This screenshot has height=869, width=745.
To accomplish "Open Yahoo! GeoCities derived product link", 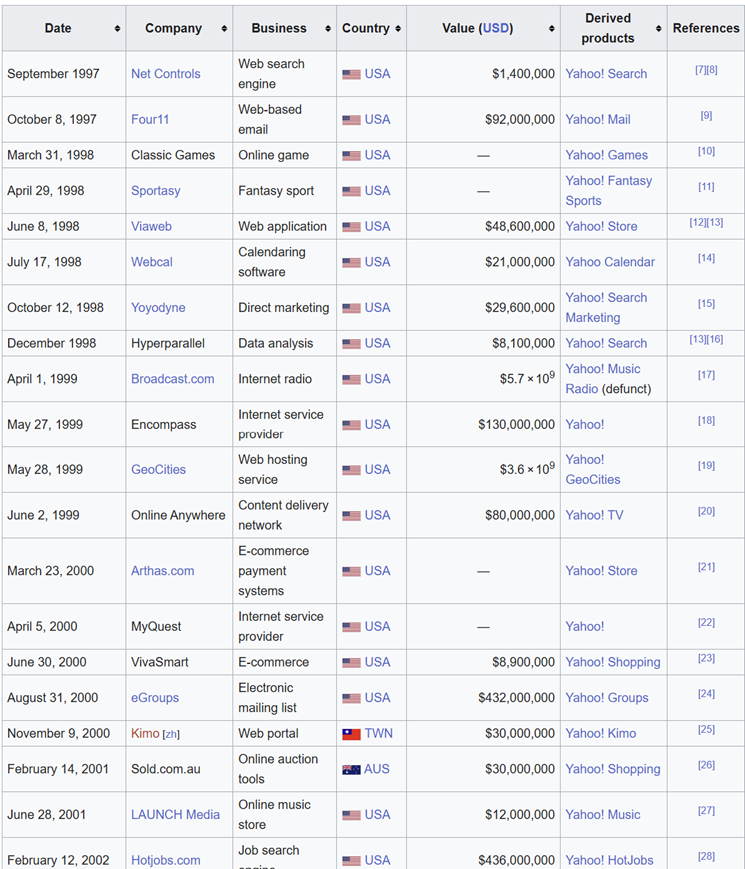I will point(593,469).
